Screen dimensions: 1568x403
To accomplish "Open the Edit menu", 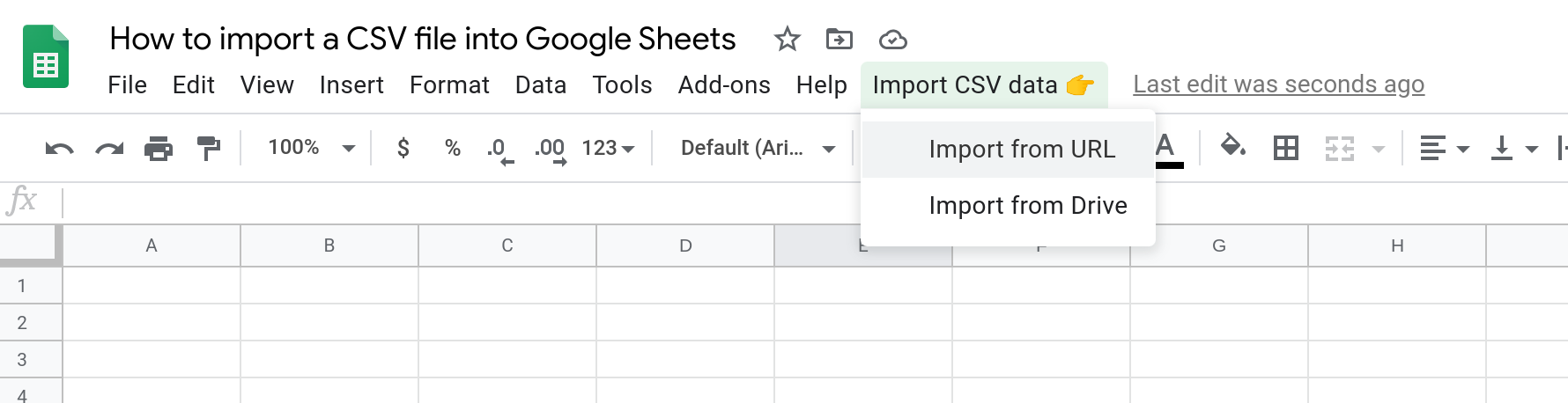I will point(194,85).
